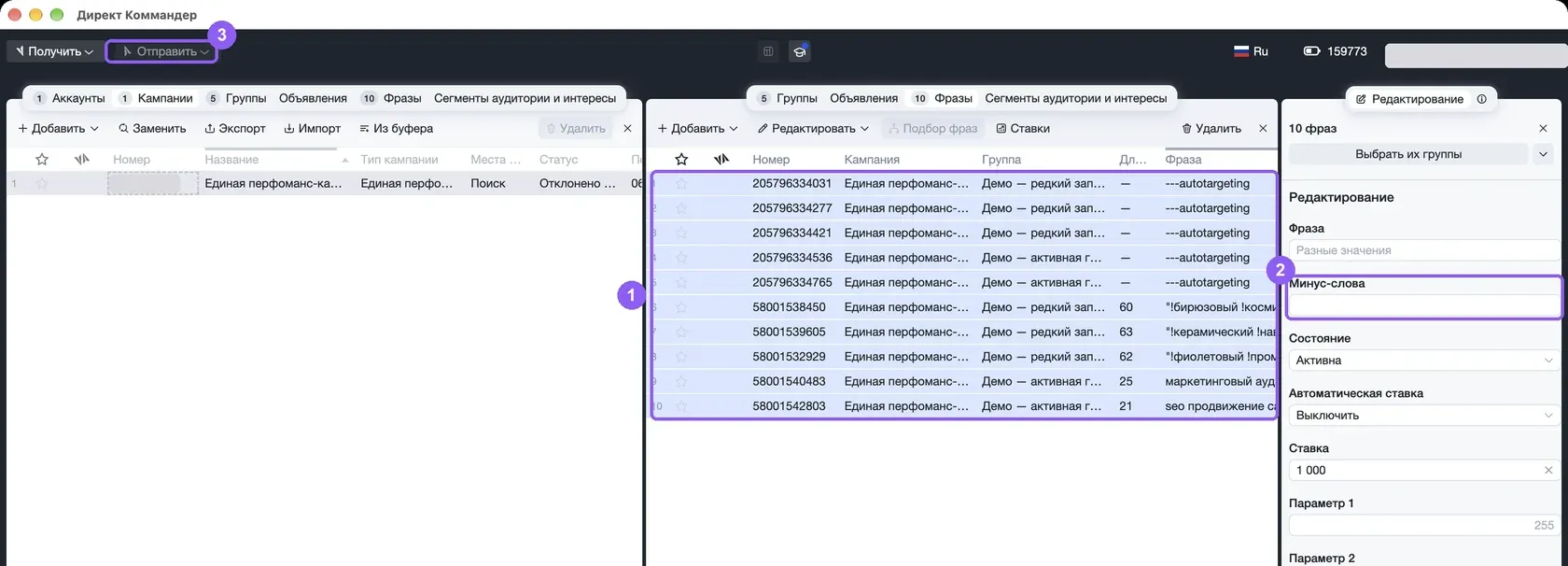Switch language using the Ru selector
This screenshot has height=566, width=1568.
1251,51
